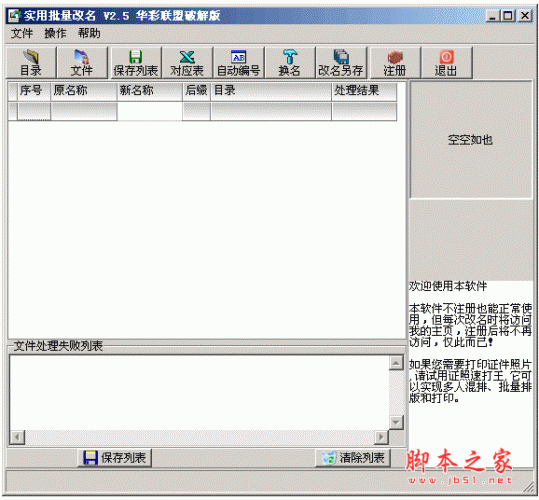Minimize the window
The width and height of the screenshot is (539, 500).
493,16
